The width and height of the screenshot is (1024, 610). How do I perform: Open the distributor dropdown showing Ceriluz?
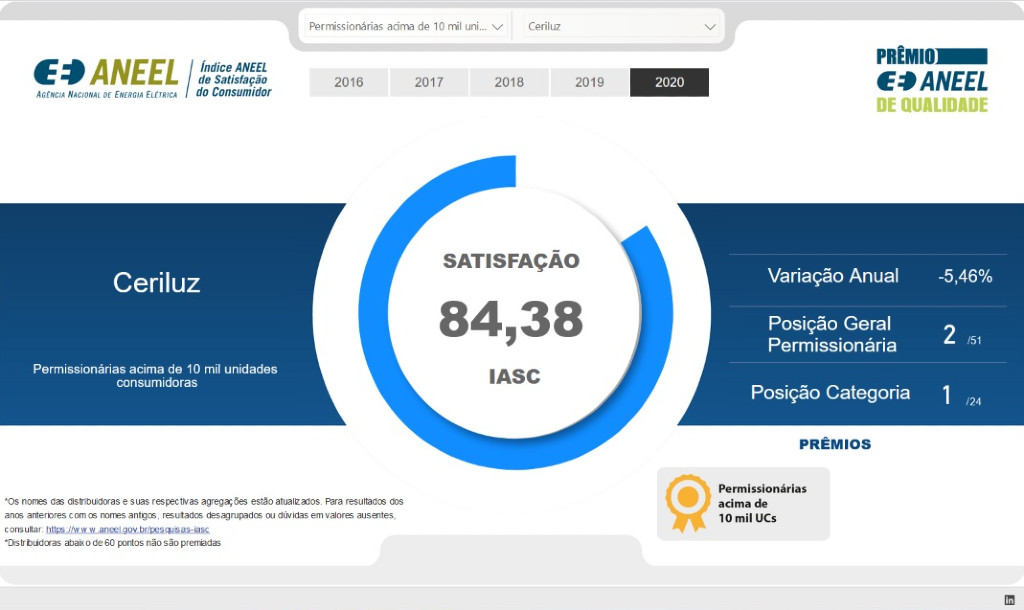coord(621,27)
